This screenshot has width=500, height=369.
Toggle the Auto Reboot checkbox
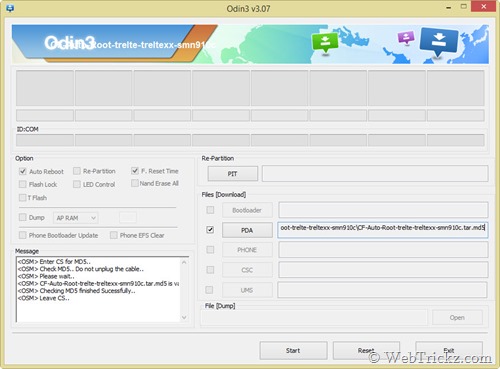pyautogui.click(x=23, y=171)
